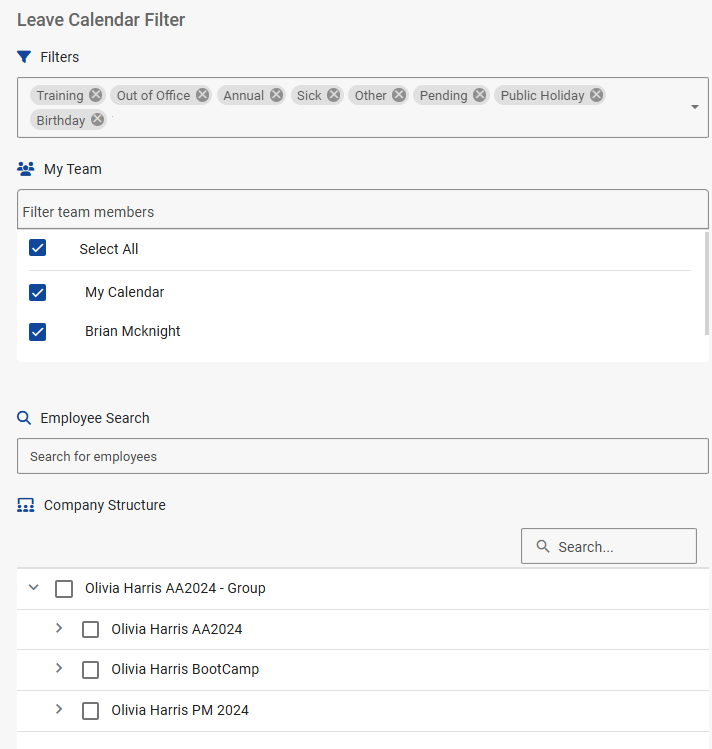Remove the Sick filter chip
This screenshot has height=749, width=712.
(x=334, y=95)
